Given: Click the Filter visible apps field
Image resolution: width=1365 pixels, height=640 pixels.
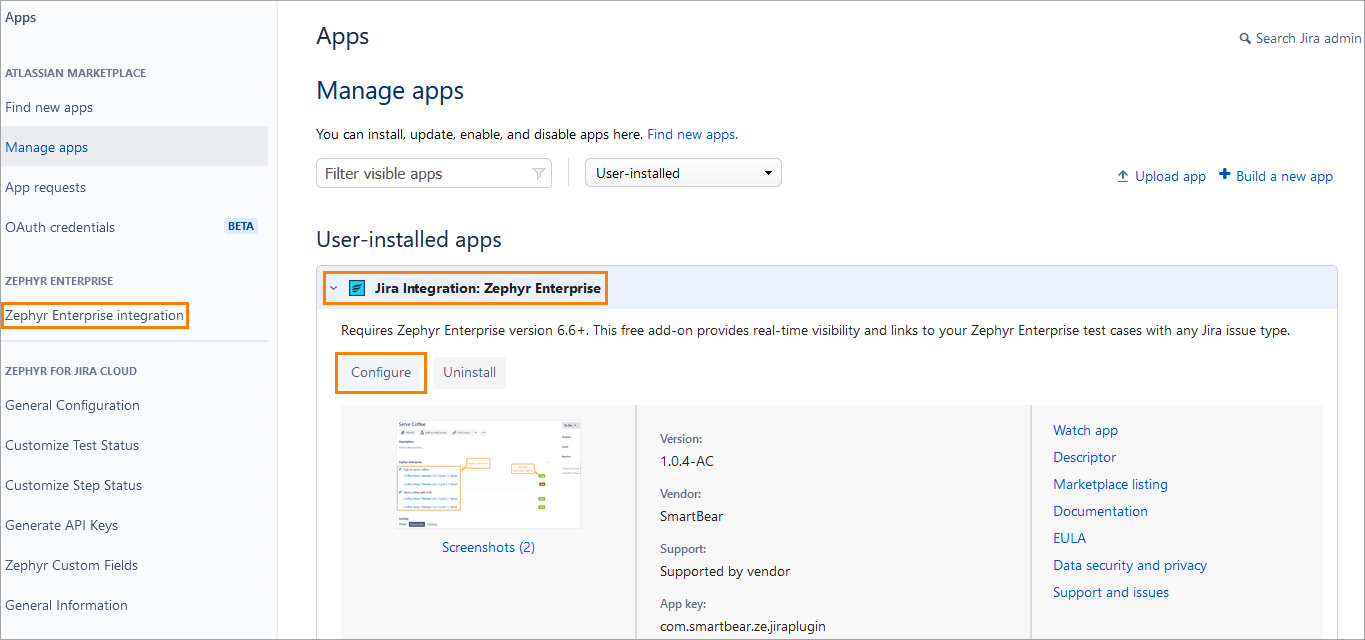Looking at the screenshot, I should click(x=425, y=174).
